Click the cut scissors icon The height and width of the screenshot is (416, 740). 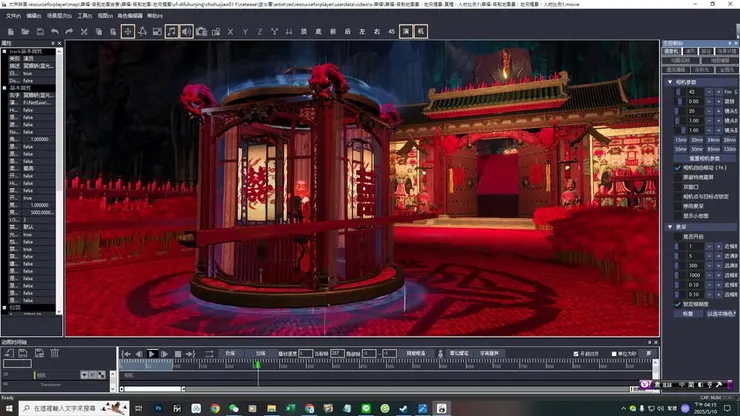[83, 32]
